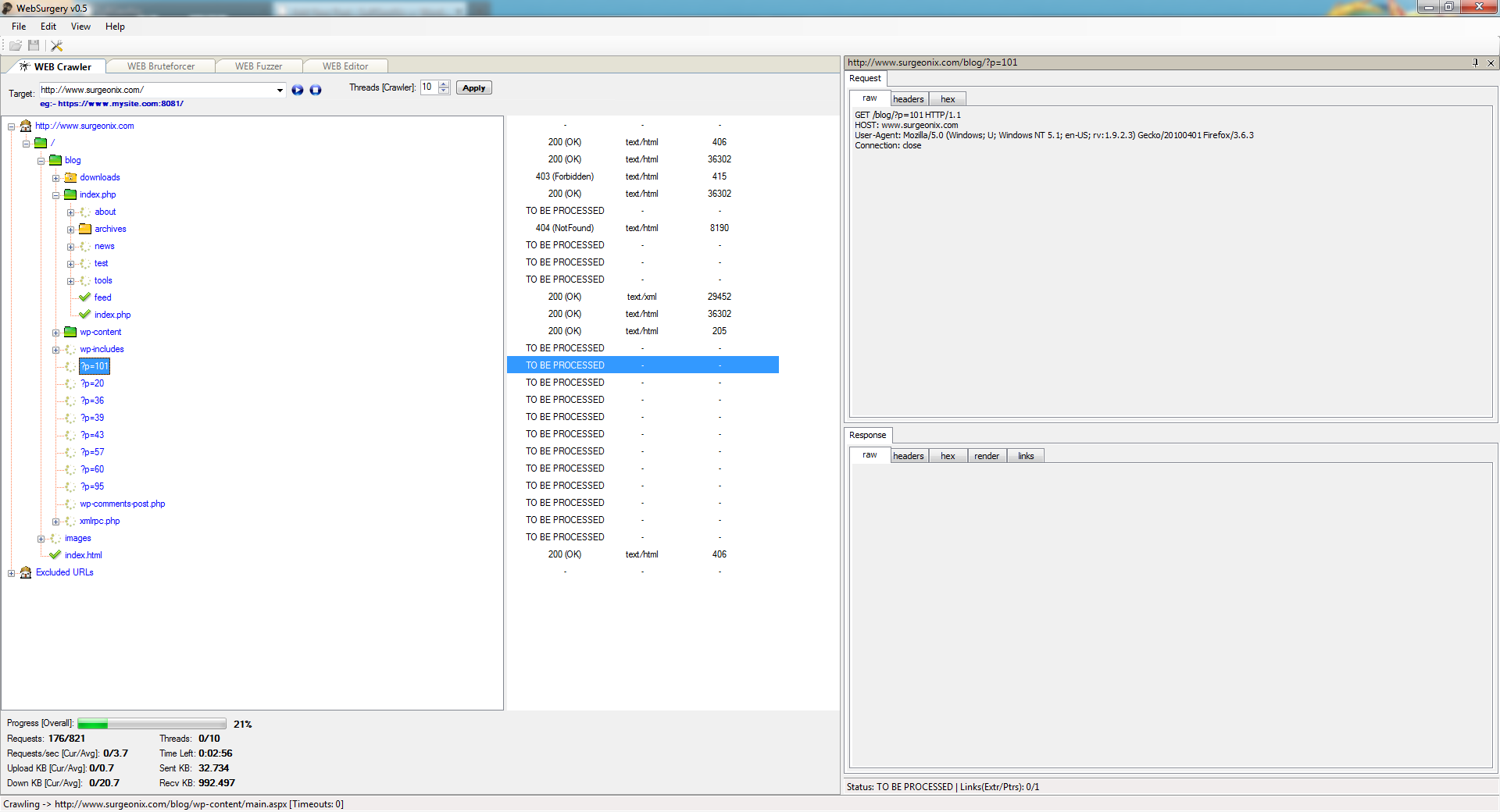Switch to the WEB Fuzzer tab

coord(259,66)
